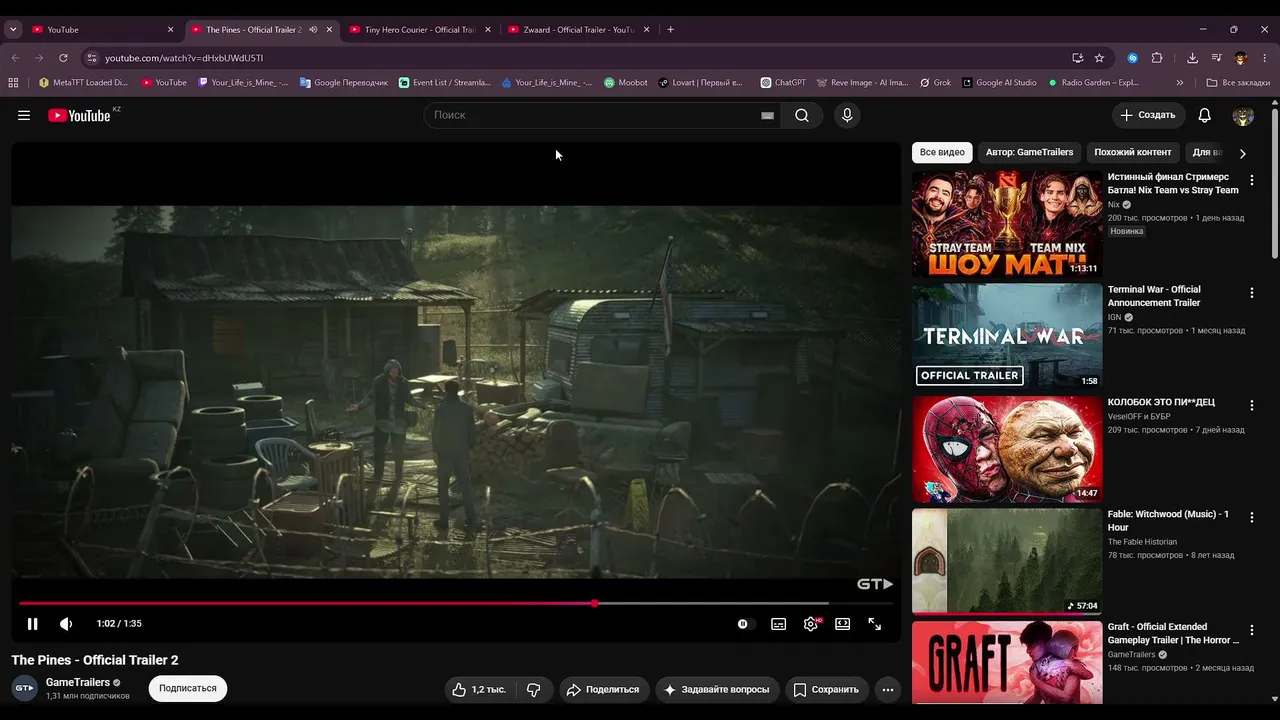Open the tab search dropdown
The height and width of the screenshot is (720, 1280).
click(13, 30)
